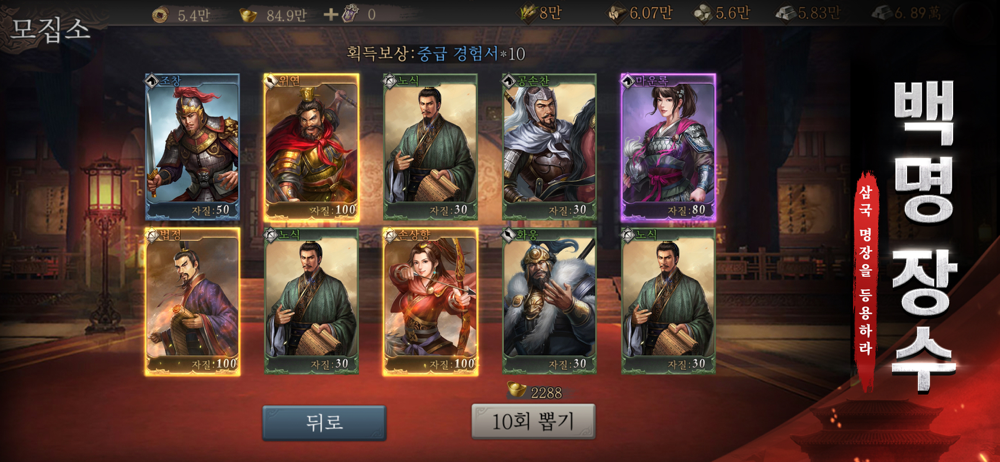The image size is (1000, 462).
Task: Click the copper coin icon showing 5.4만
Action: [x=161, y=15]
